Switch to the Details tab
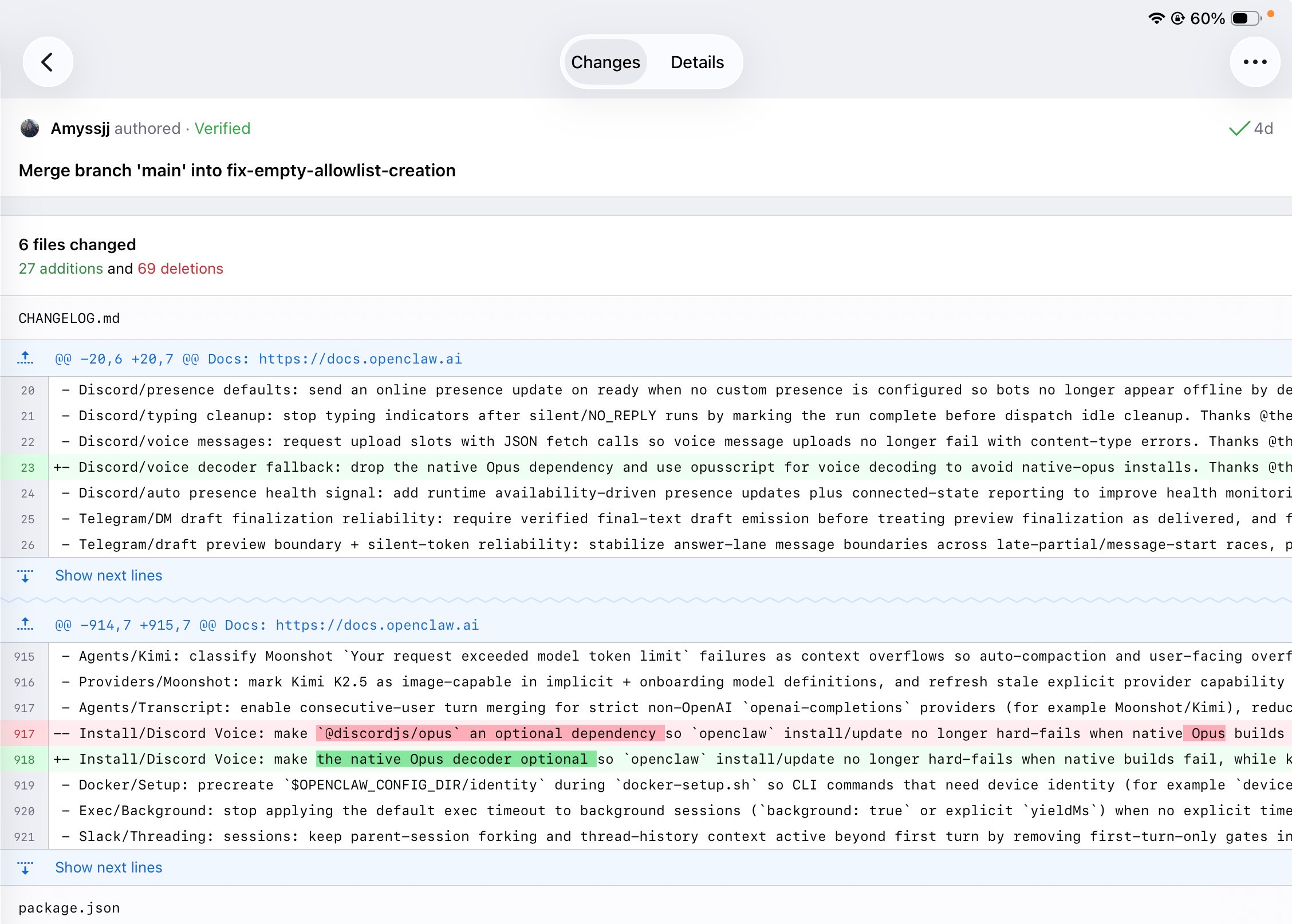This screenshot has width=1292, height=924. (697, 62)
